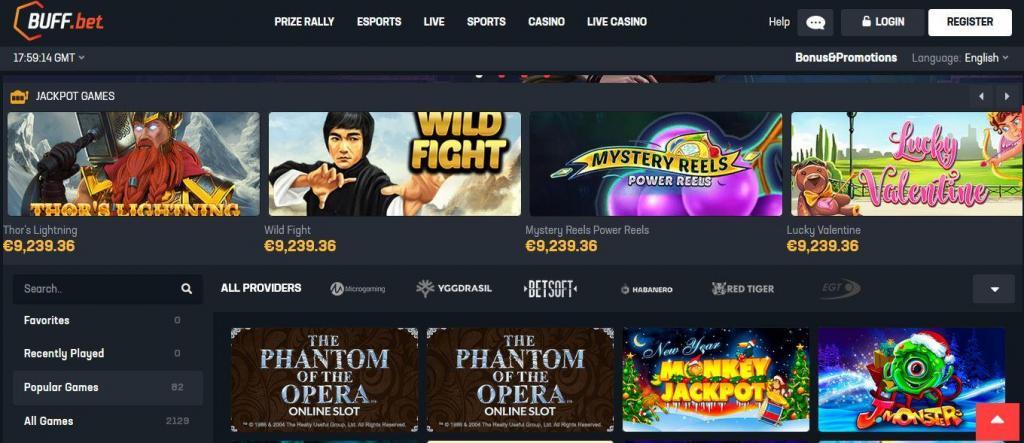Filter by Betsoft provider logo
1024x443 pixels.
pyautogui.click(x=551, y=289)
